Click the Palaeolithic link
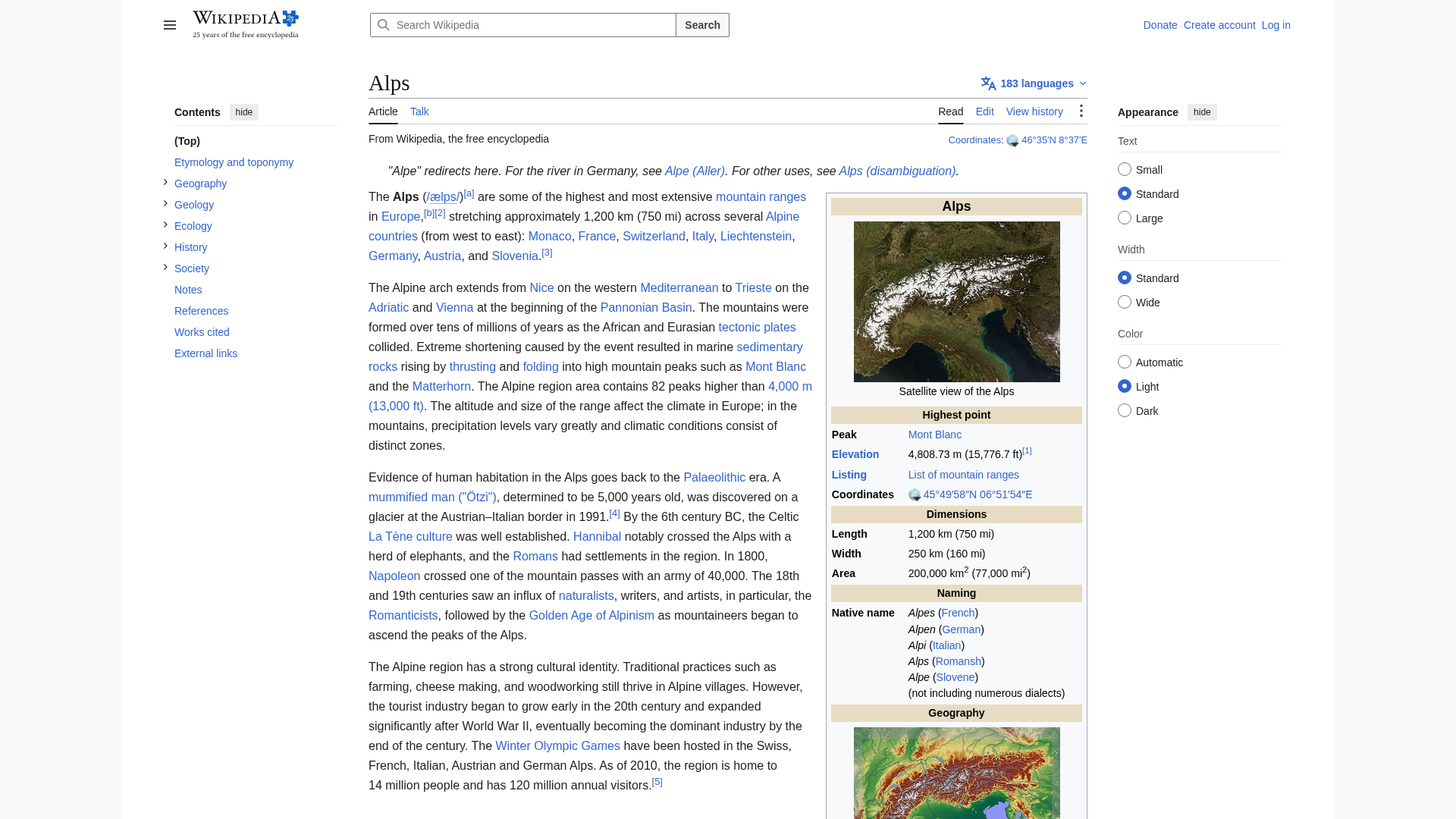The image size is (1456, 819). pos(714,478)
